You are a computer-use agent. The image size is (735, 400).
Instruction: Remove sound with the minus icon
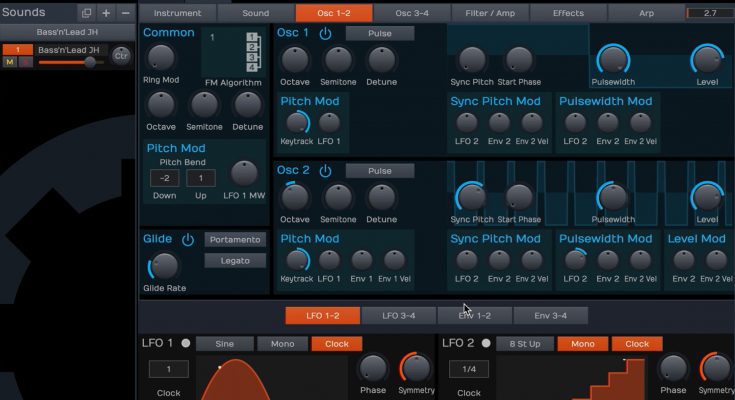[x=125, y=13]
